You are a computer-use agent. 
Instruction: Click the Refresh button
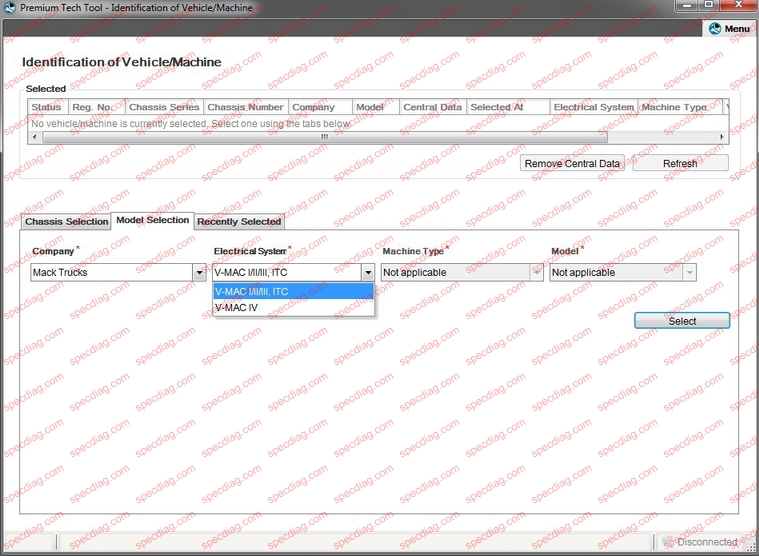680,163
